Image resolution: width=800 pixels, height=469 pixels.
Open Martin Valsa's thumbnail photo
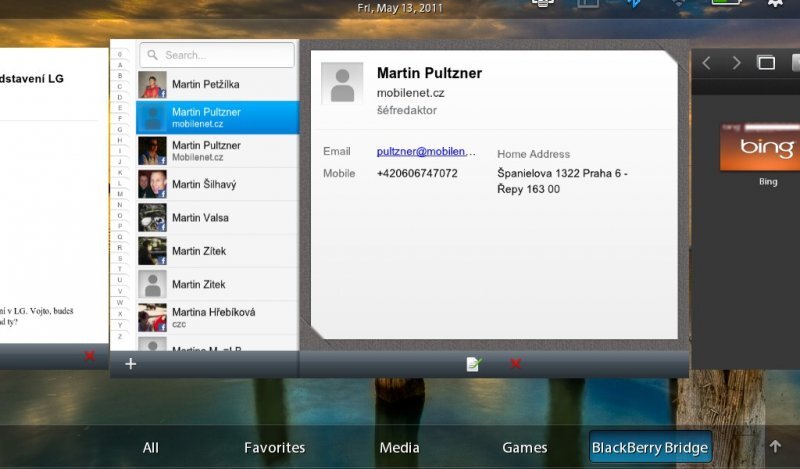pyautogui.click(x=152, y=217)
